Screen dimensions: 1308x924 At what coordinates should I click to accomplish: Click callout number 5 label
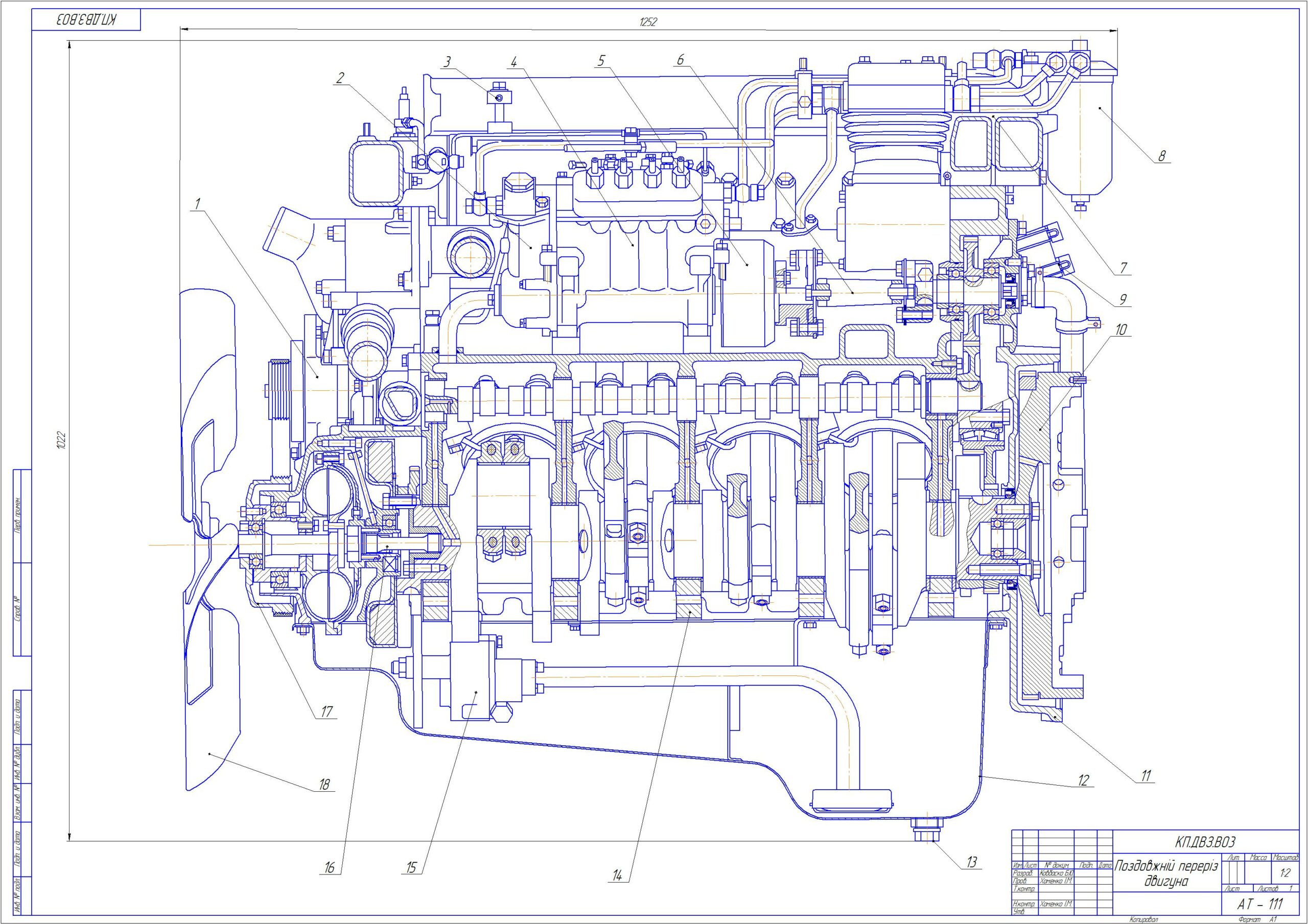(x=601, y=61)
